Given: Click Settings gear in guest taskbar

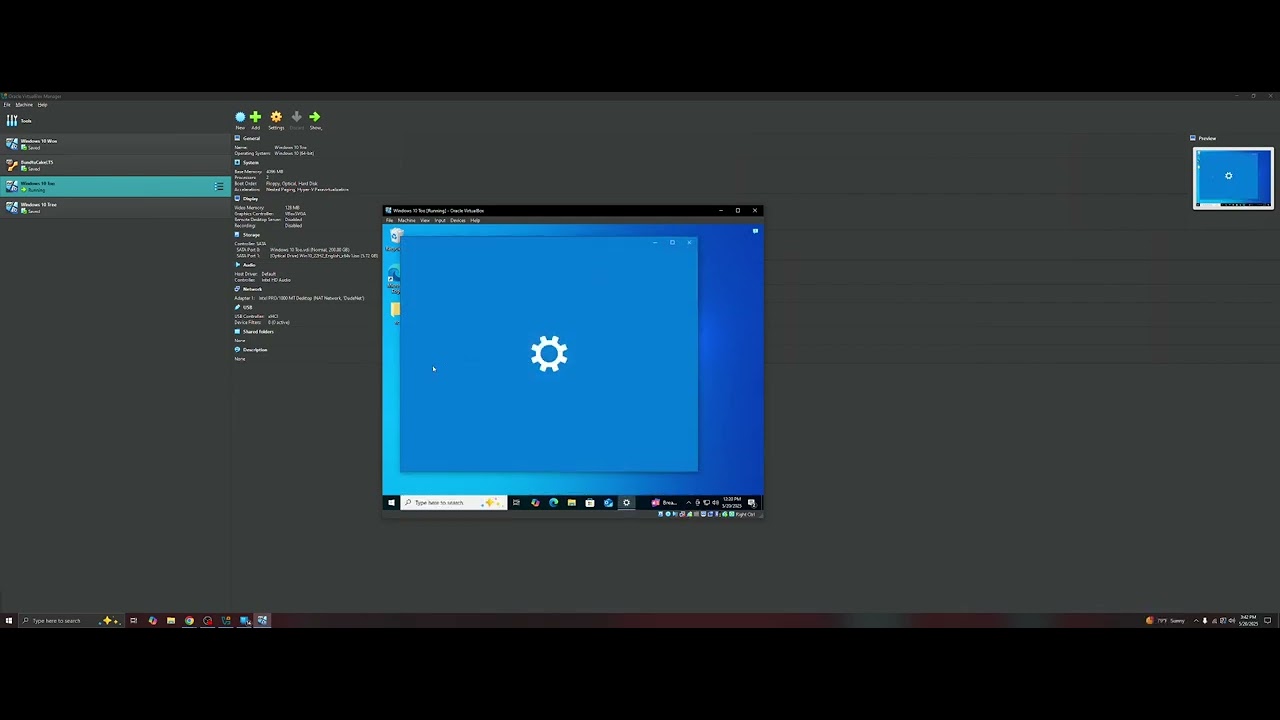Looking at the screenshot, I should (627, 503).
